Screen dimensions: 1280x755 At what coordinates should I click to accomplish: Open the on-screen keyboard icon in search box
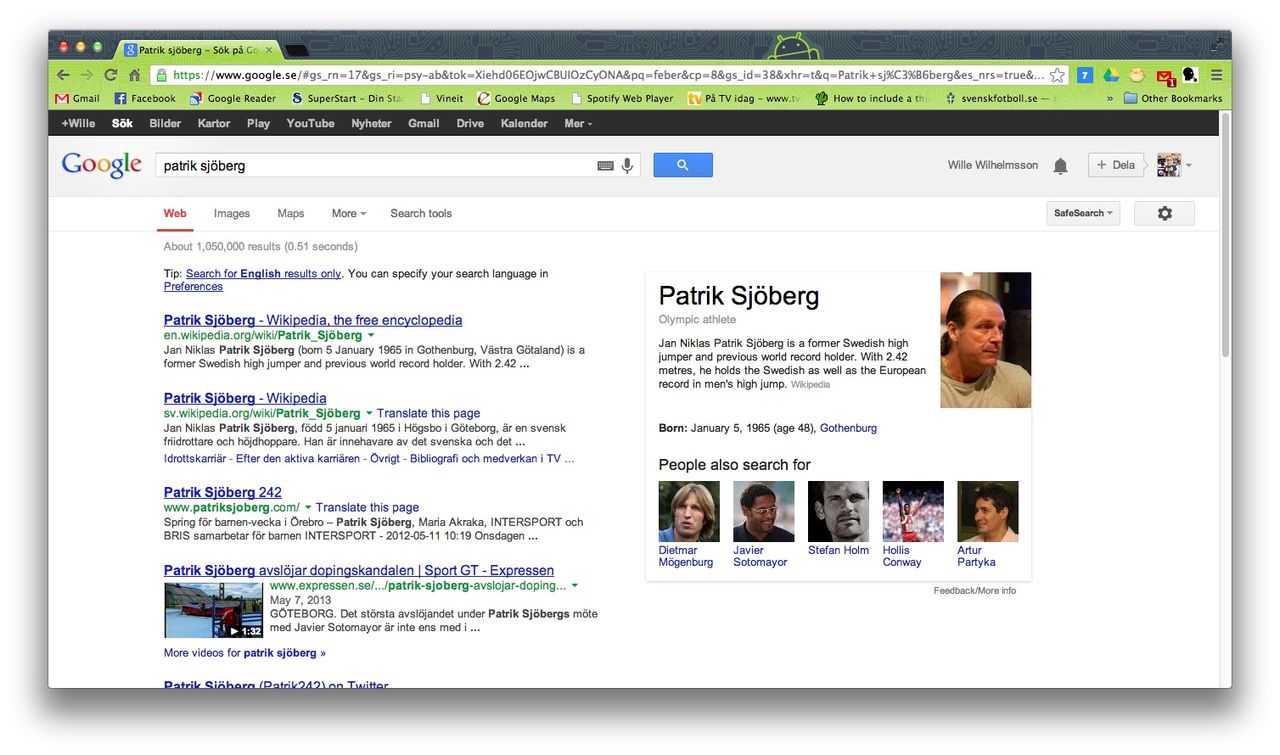[605, 166]
